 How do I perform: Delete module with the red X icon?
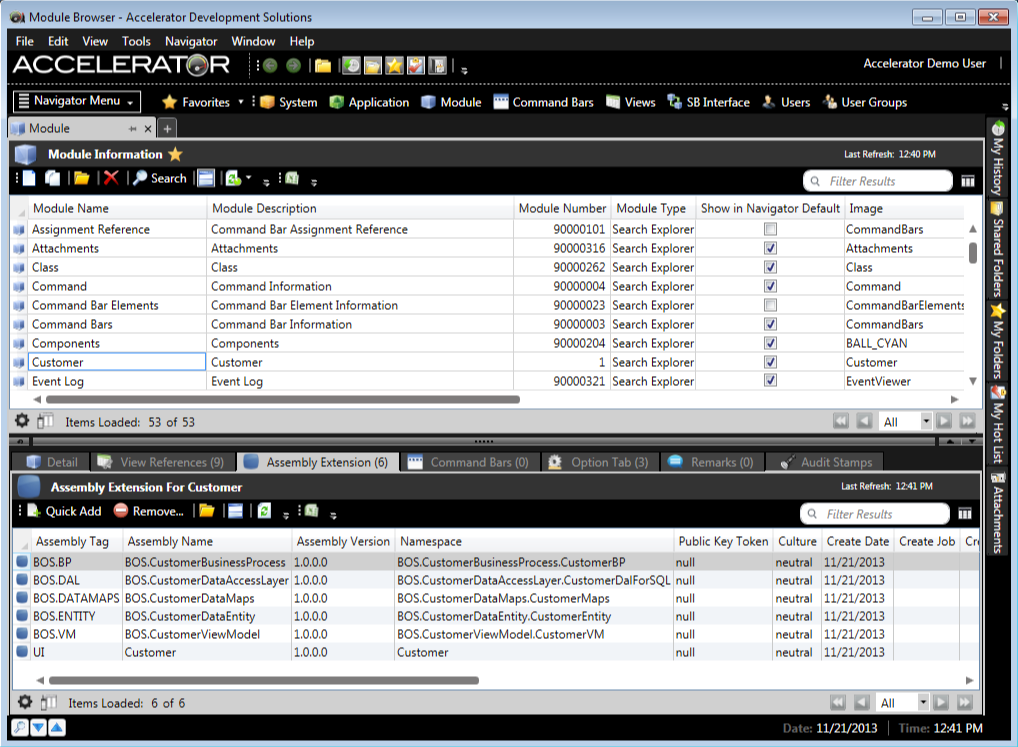tap(111, 178)
